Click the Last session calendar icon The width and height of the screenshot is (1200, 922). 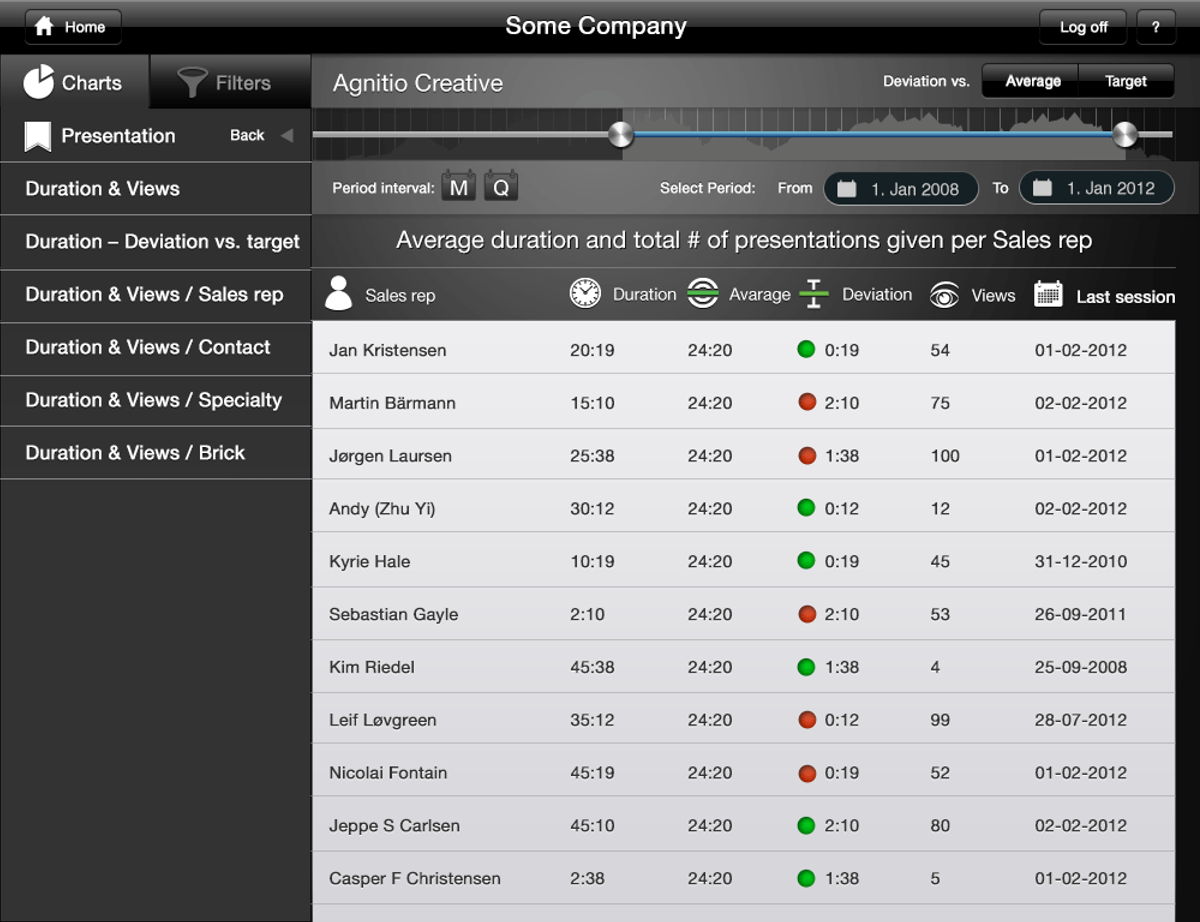1048,294
